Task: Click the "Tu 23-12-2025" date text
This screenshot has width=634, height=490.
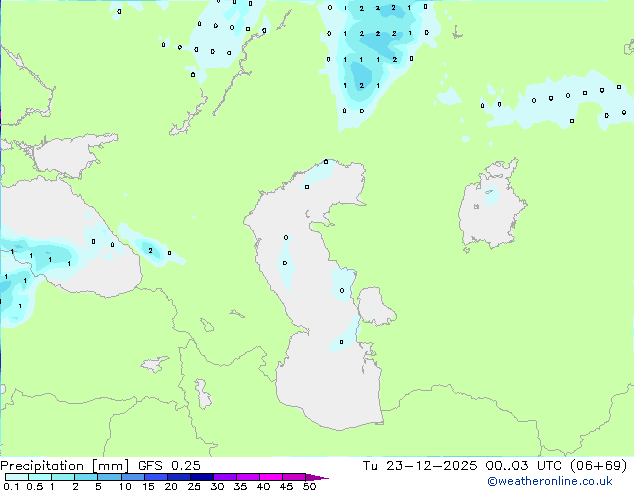Action: click(x=420, y=466)
